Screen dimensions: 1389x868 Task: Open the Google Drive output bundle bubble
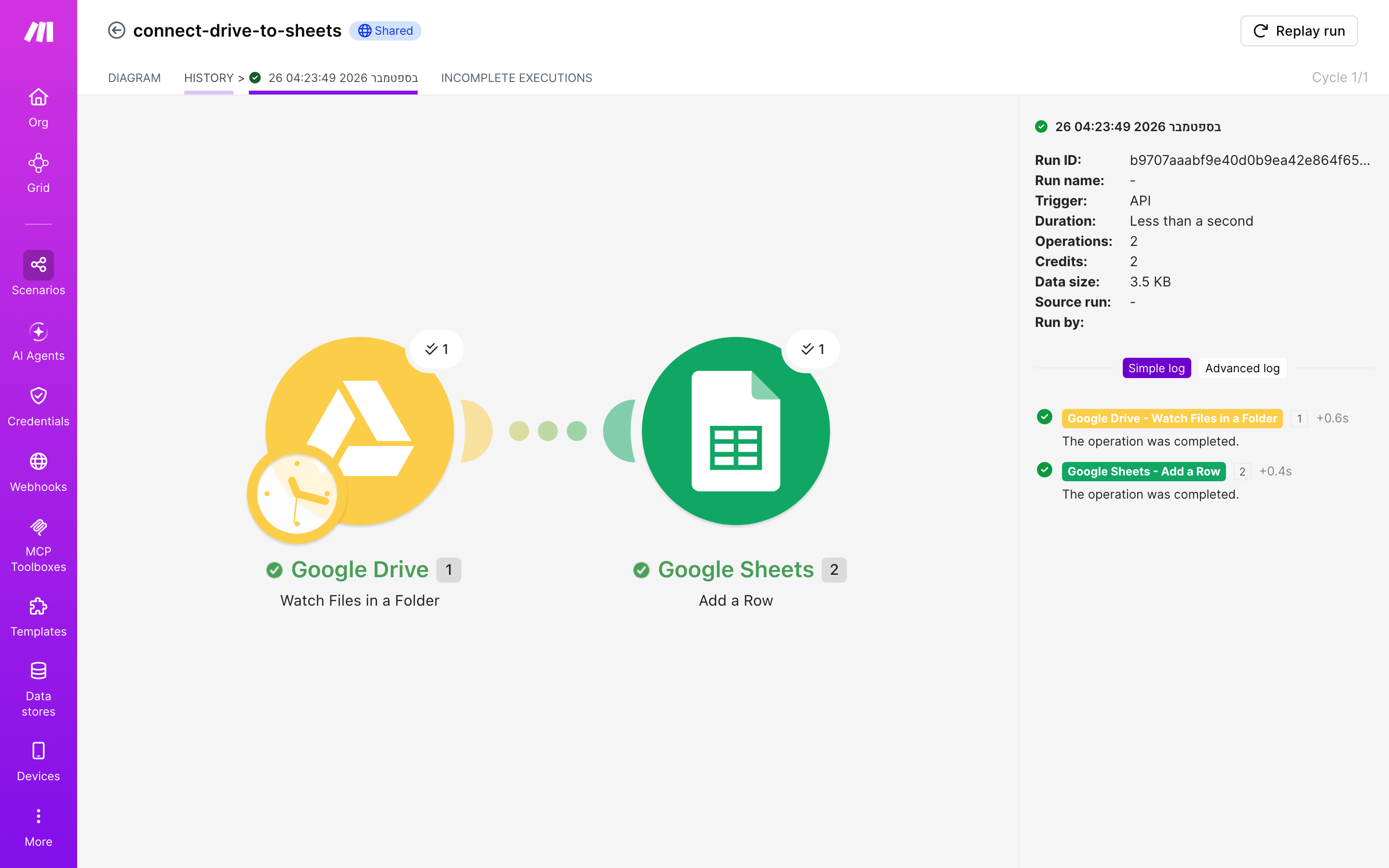[x=436, y=349]
